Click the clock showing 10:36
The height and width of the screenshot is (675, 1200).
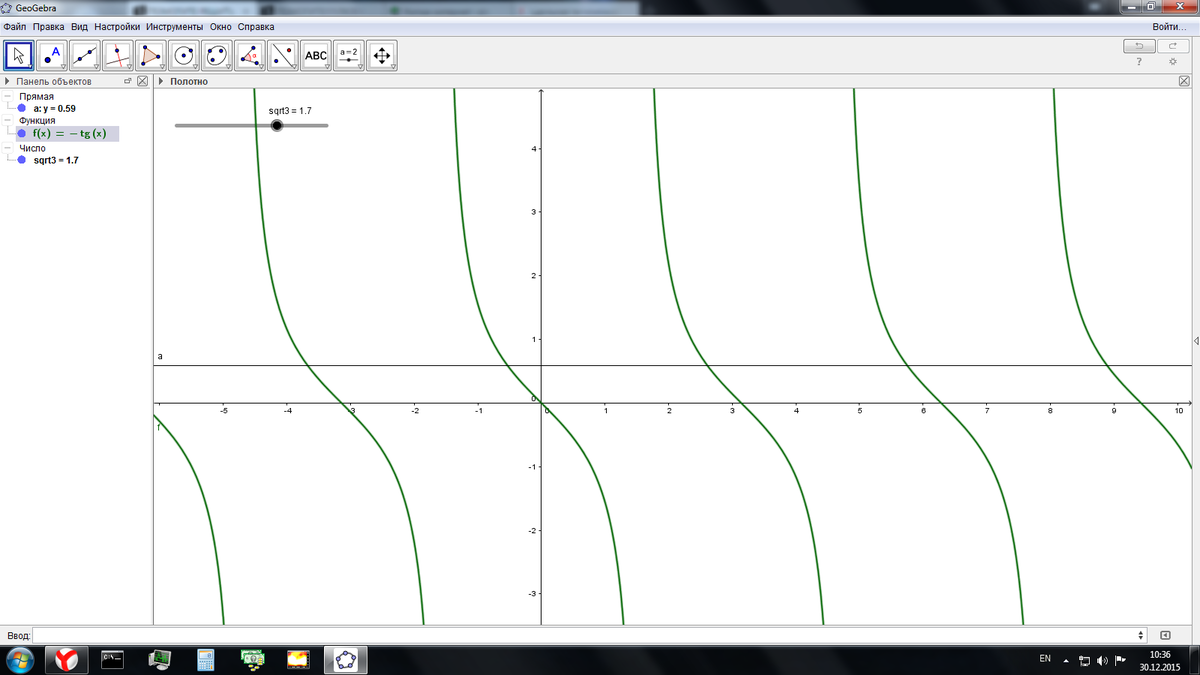pyautogui.click(x=1160, y=654)
